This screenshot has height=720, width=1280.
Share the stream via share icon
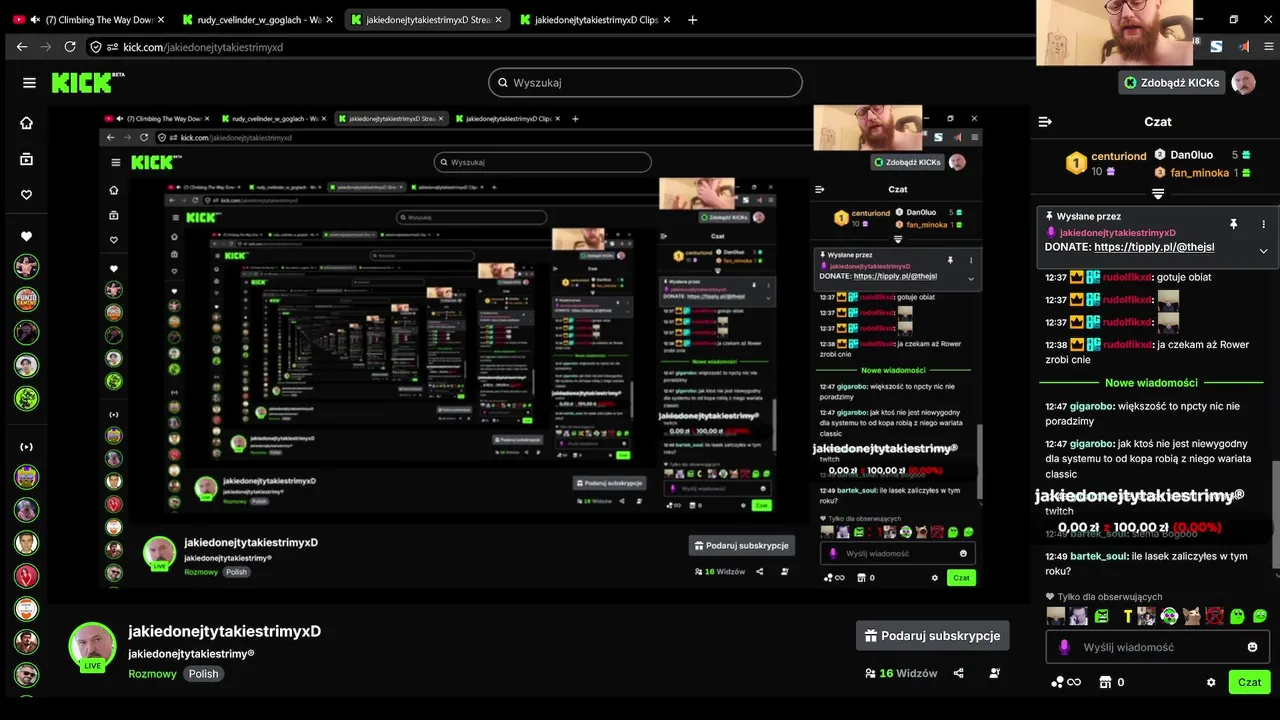(x=958, y=674)
